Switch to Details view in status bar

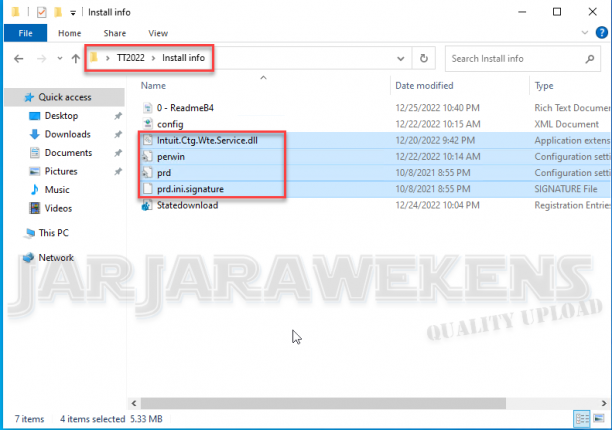tap(582, 419)
